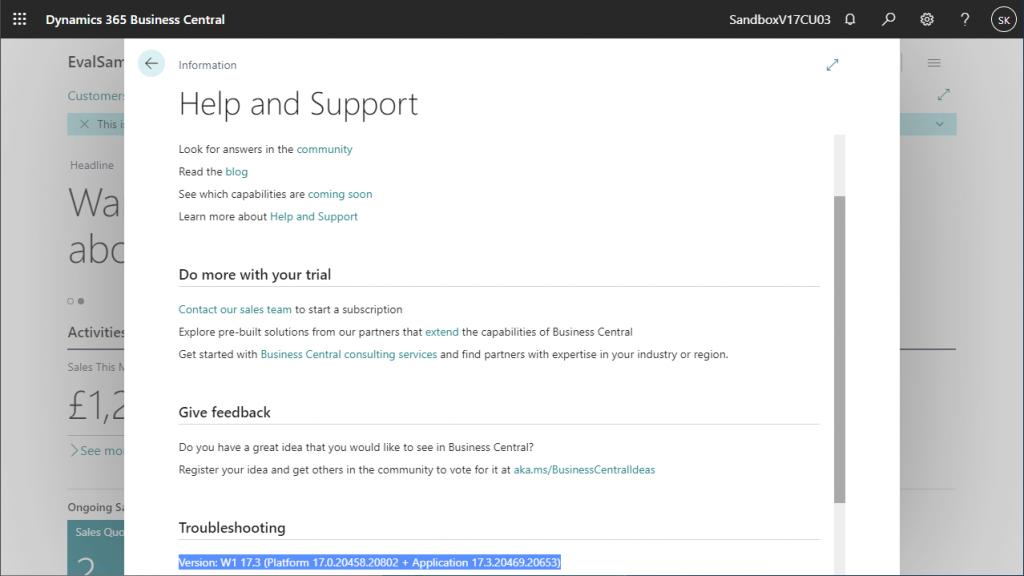Screen dimensions: 1024x576
Task: Expand the notification bar chevron
Action: pos(939,124)
